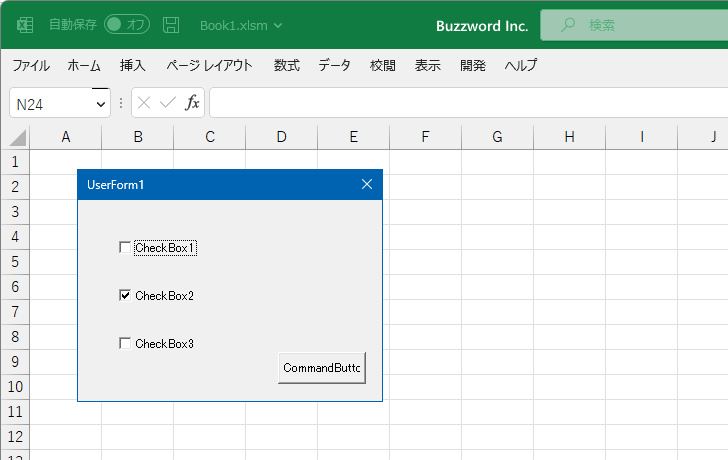The image size is (728, 460).
Task: Select row 12 header
Action: pos(15,437)
